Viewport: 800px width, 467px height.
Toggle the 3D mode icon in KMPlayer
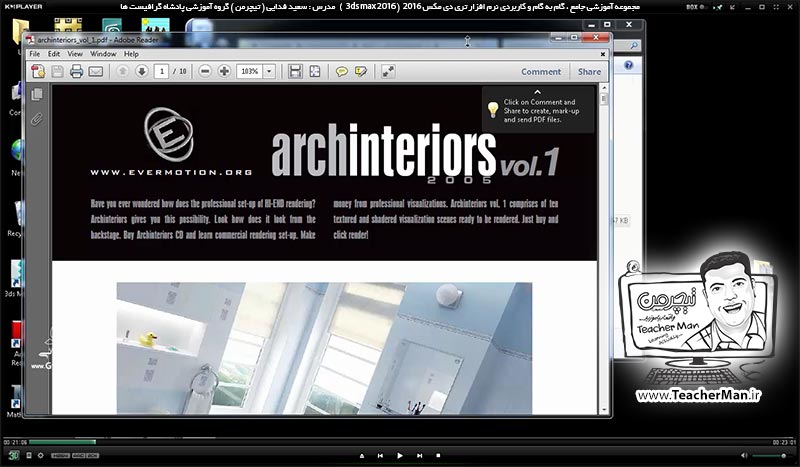[x=13, y=455]
